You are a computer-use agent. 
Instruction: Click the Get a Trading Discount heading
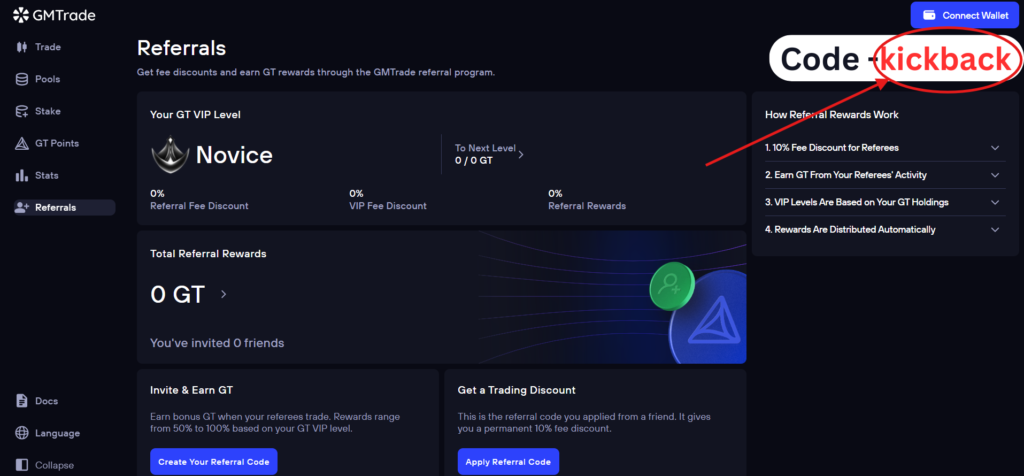pos(517,390)
